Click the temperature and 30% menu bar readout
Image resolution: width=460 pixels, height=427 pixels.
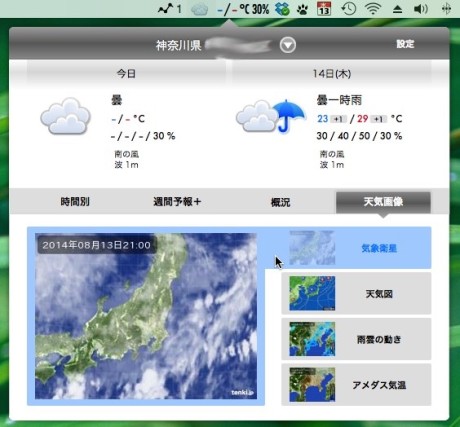[x=243, y=9]
